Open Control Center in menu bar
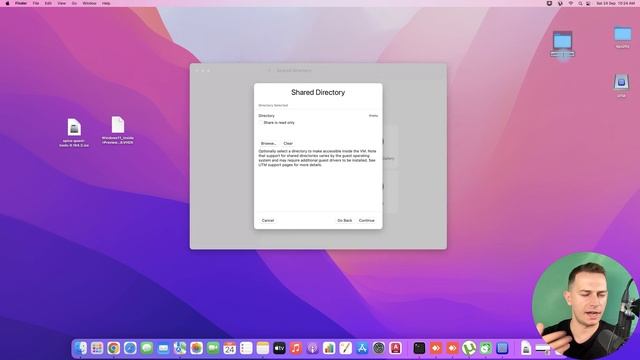This screenshot has width=640, height=360. click(x=588, y=3)
